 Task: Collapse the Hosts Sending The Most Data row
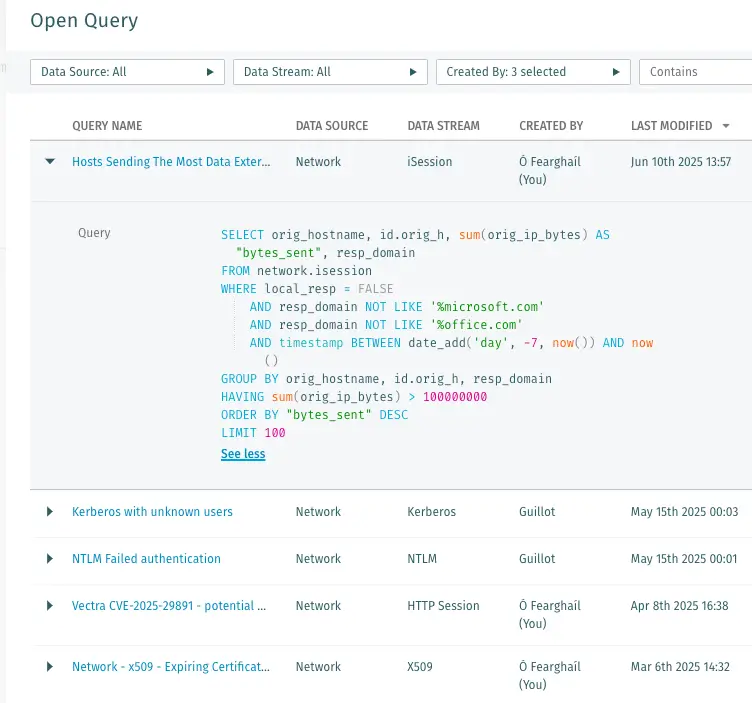(50, 162)
